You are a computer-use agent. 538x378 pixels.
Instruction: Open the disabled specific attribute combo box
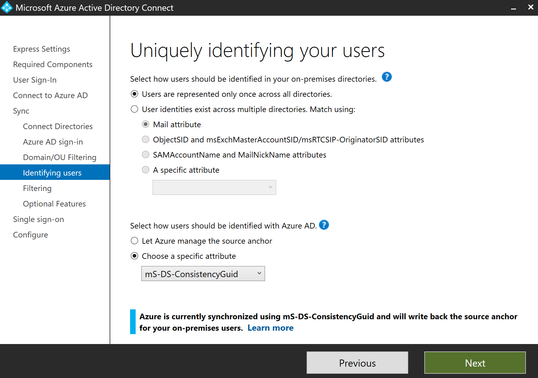point(214,187)
